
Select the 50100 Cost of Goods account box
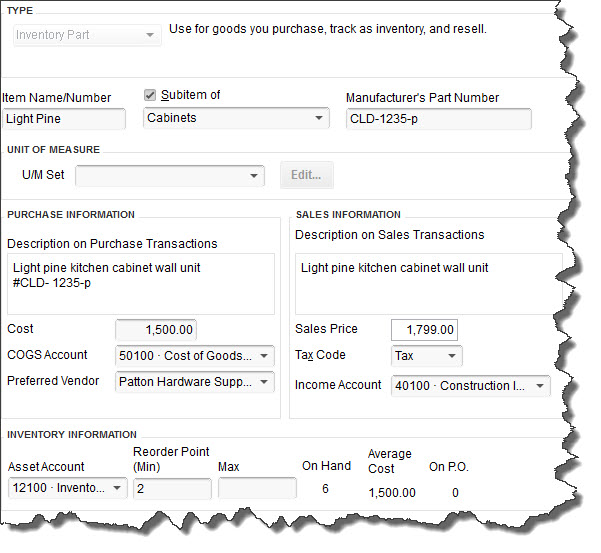tap(195, 356)
